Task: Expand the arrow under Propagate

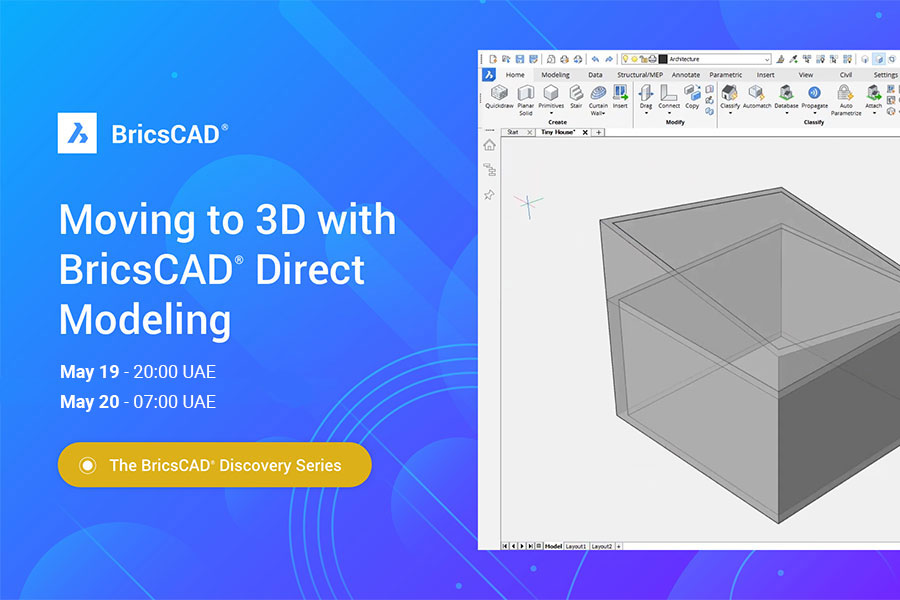Action: [814, 114]
